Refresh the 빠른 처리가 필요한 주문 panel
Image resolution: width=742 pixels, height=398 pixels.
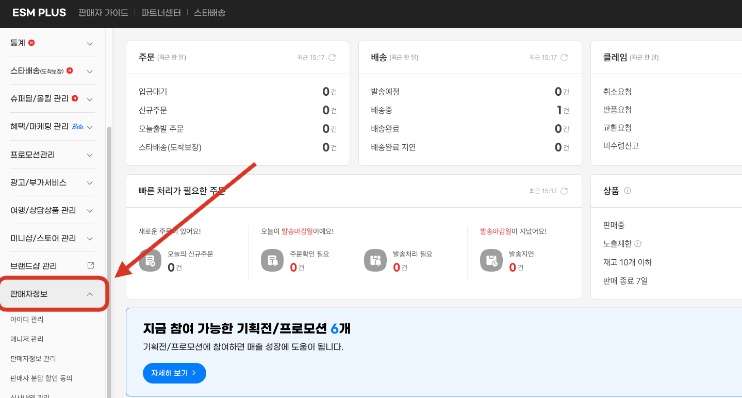(x=564, y=191)
